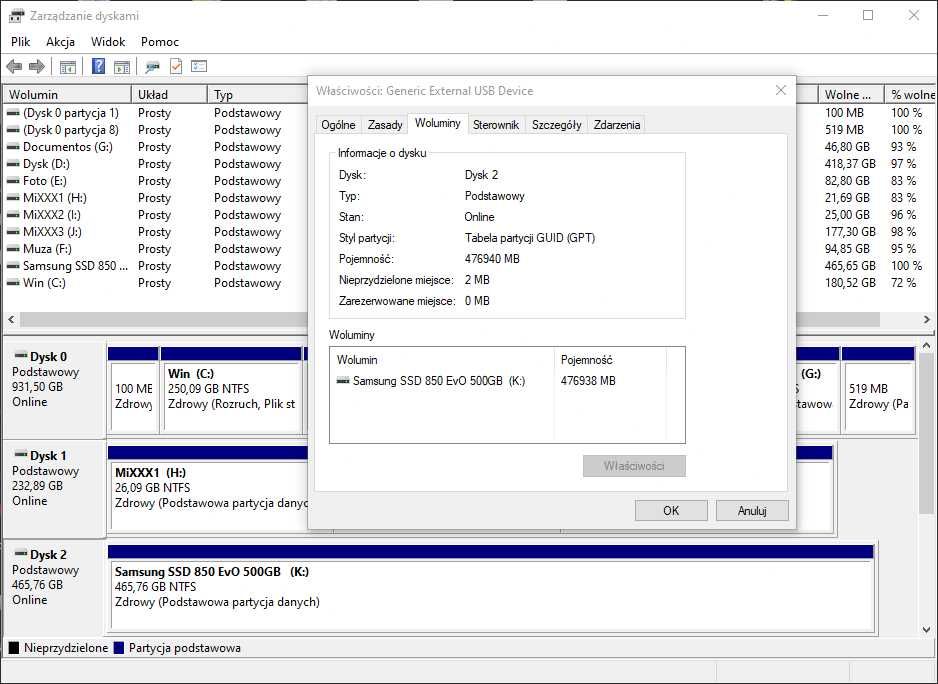Toggle the console tree toolbar icon
Viewport: 938px width, 684px height.
(x=68, y=66)
